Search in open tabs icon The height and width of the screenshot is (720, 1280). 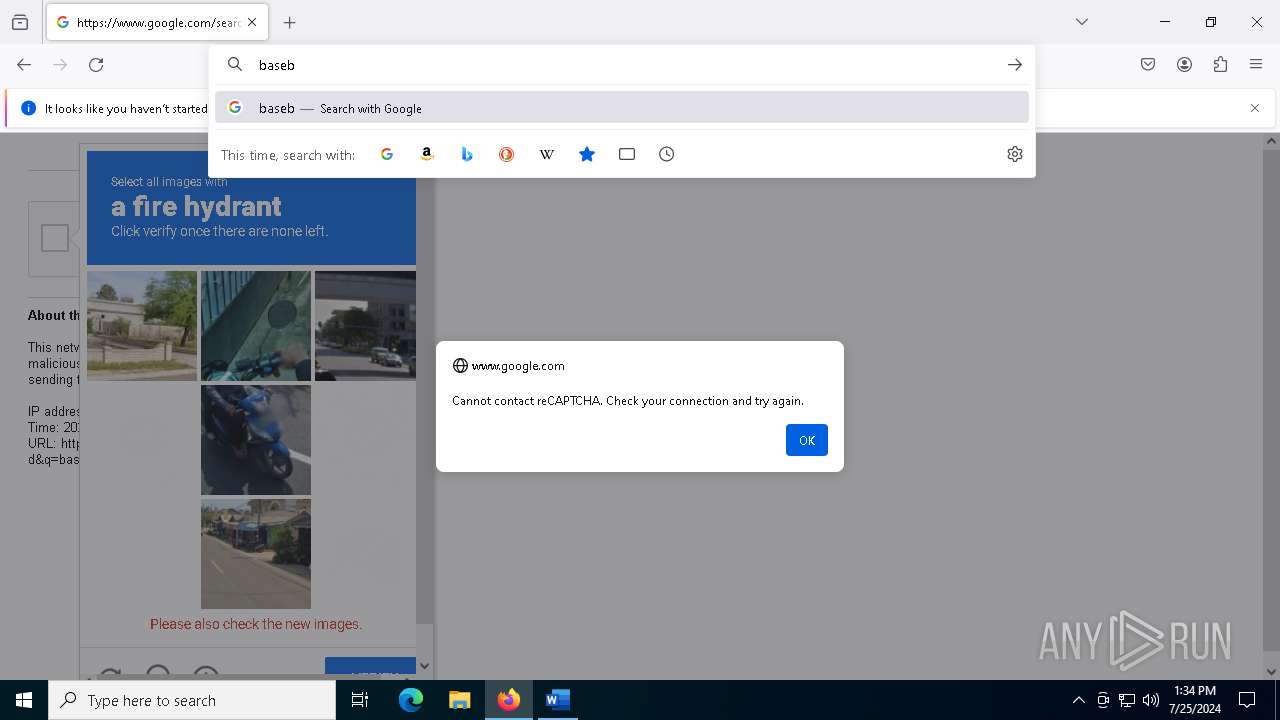(x=627, y=154)
